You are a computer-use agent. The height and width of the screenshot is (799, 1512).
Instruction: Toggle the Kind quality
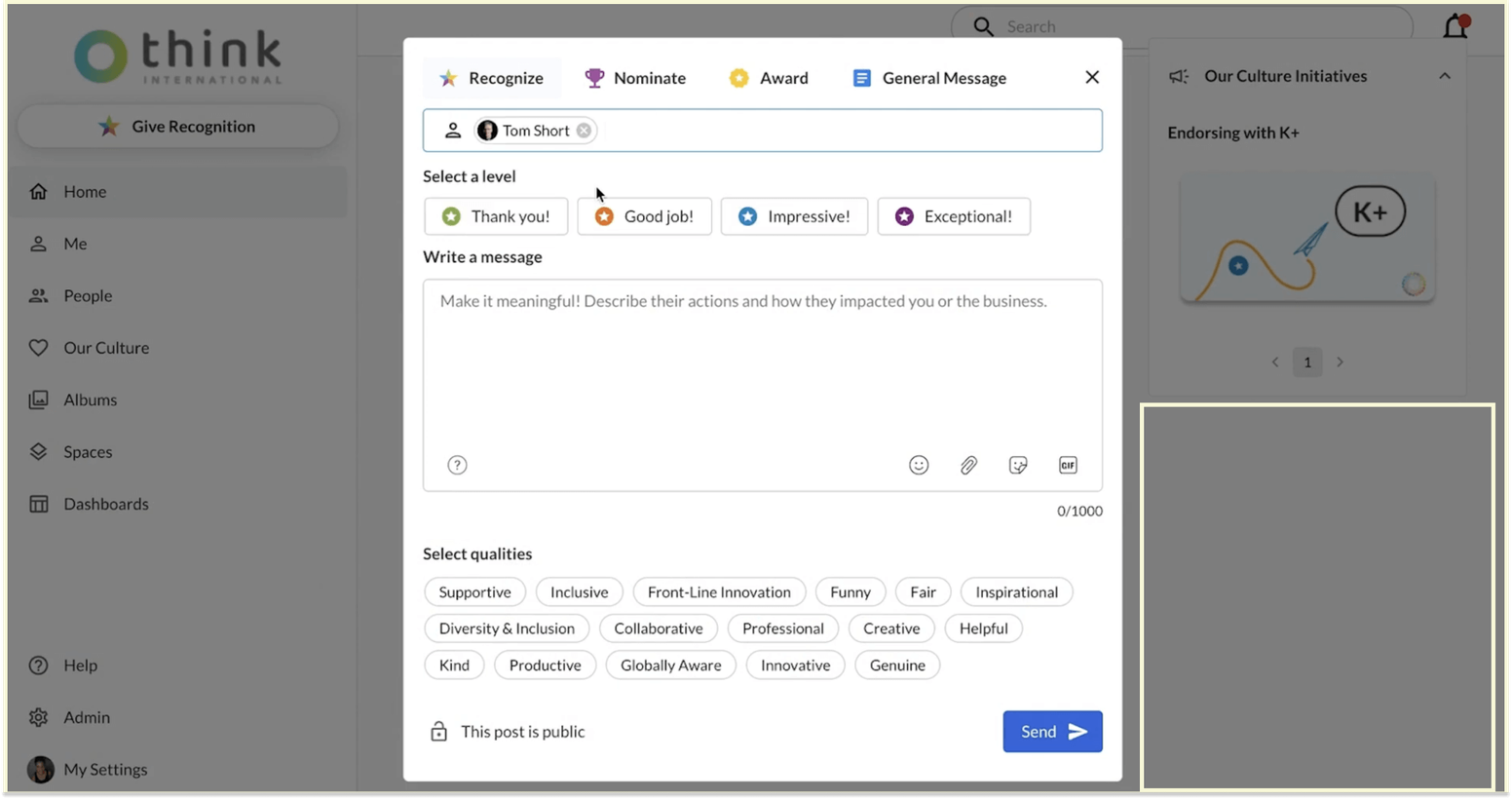tap(454, 666)
